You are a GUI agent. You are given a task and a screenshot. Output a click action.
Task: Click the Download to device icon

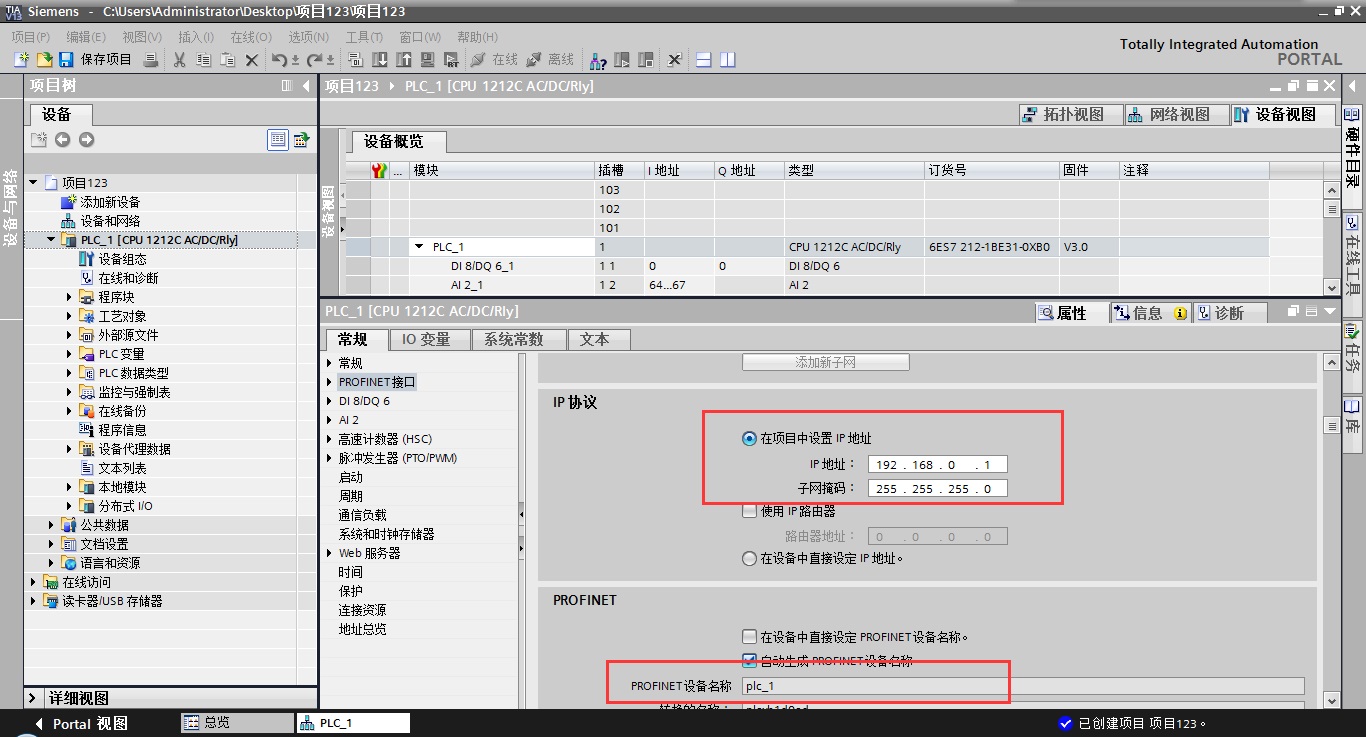380,60
